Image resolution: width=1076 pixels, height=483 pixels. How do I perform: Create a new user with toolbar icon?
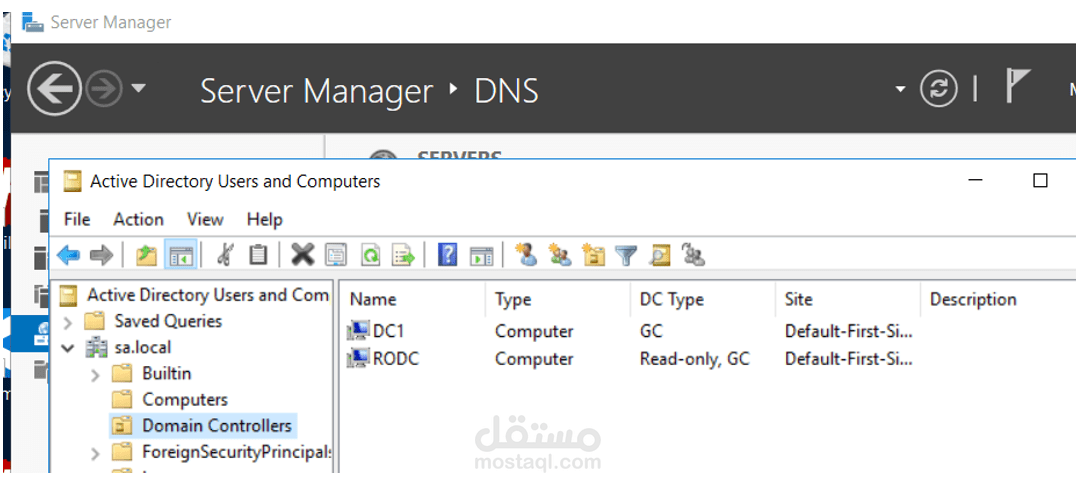[526, 255]
